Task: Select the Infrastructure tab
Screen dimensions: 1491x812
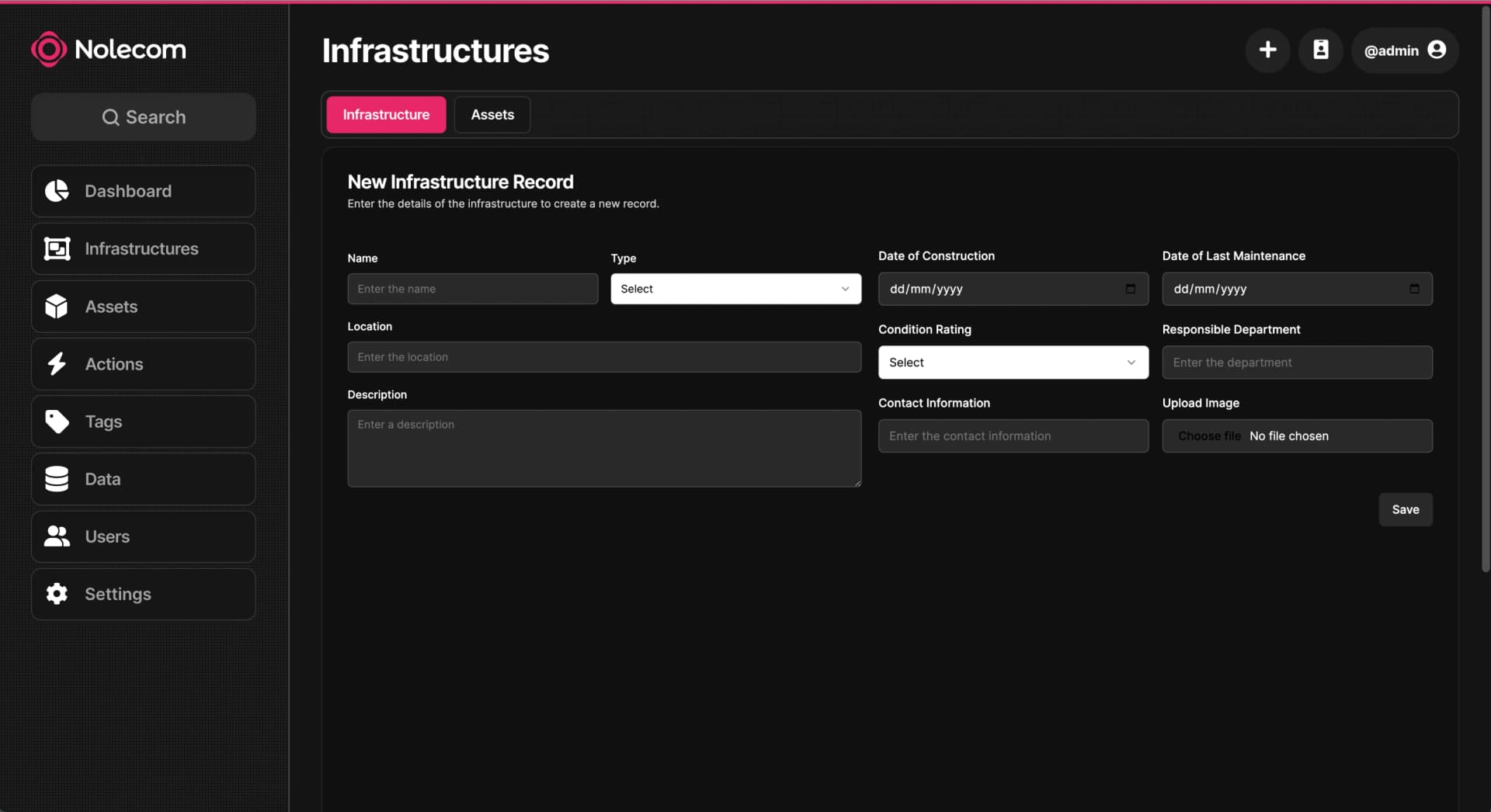Action: coord(386,115)
